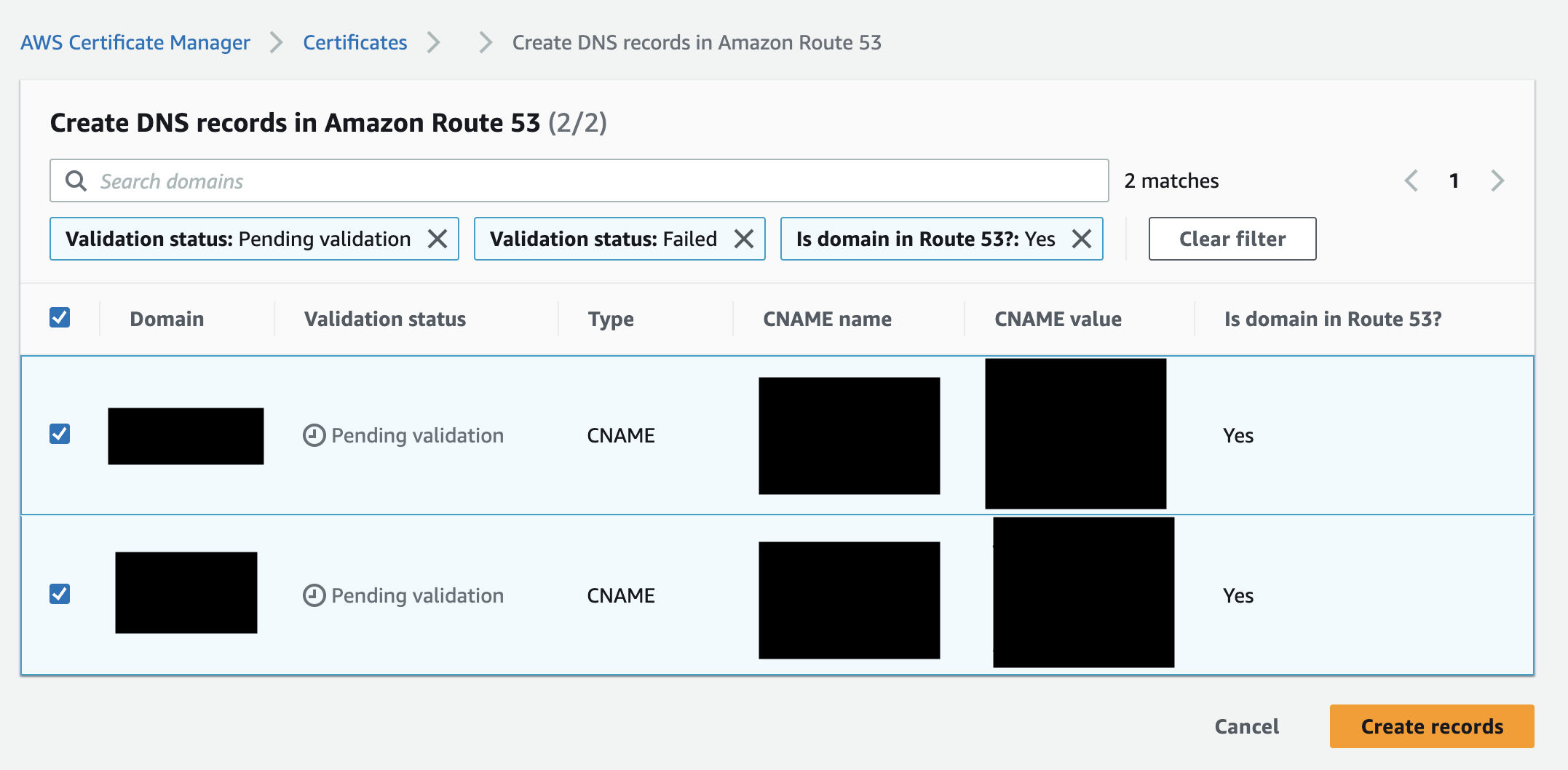Click the Validation status: Pending validation chip label
Screen dimensions: 1568x770
[238, 239]
